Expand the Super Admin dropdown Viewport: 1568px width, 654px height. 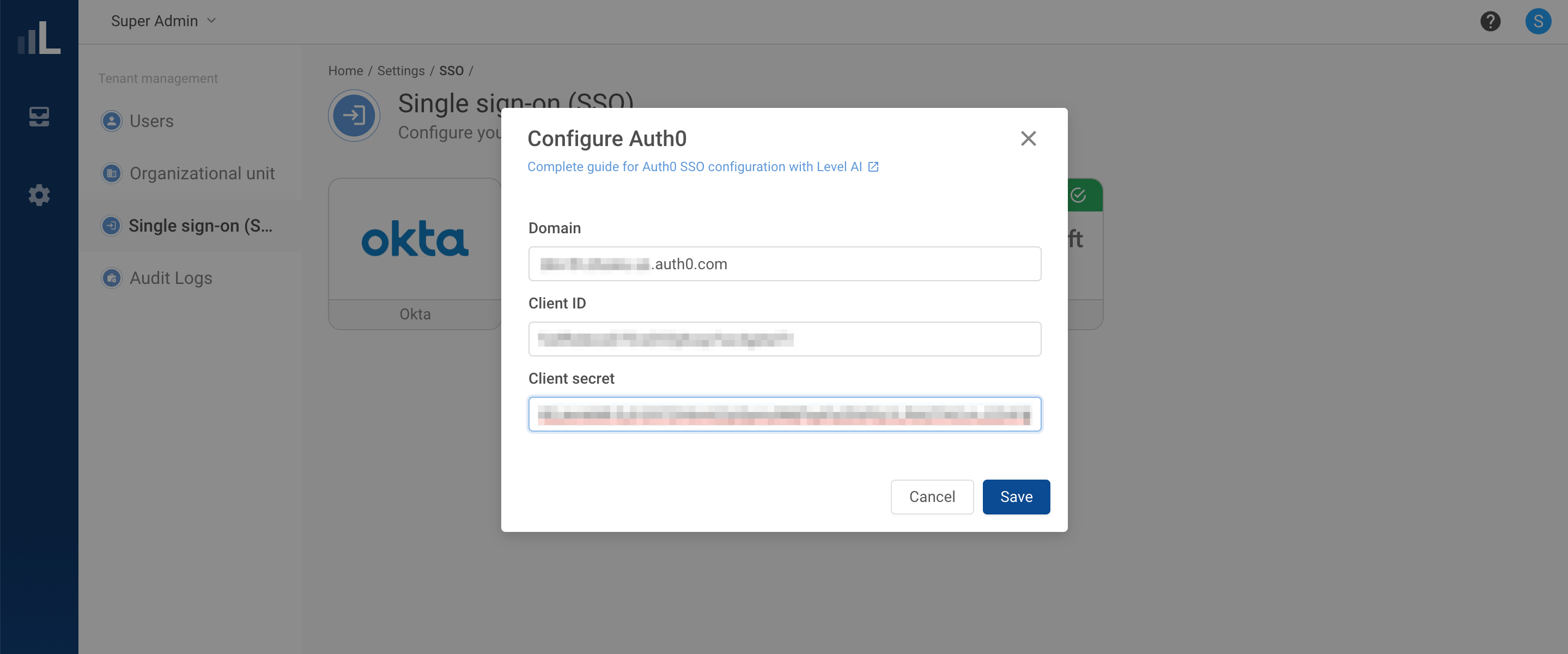163,21
